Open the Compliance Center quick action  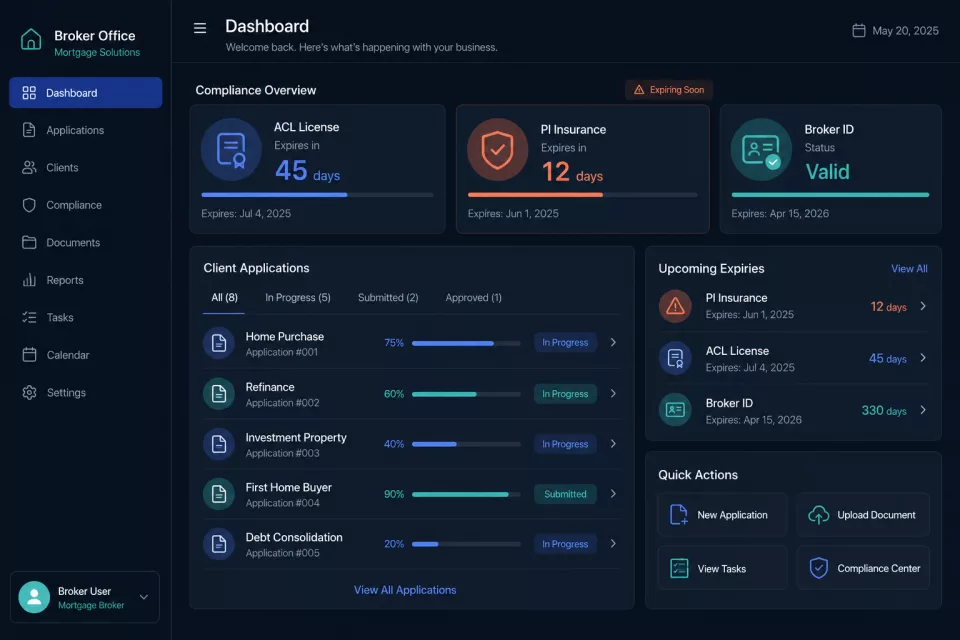(x=863, y=568)
